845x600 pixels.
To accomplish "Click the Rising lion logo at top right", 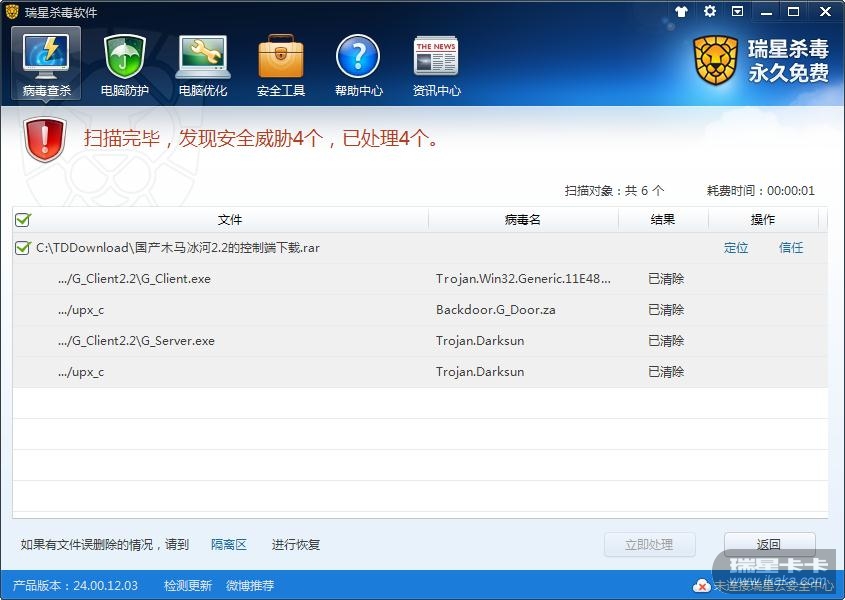I will [x=715, y=60].
